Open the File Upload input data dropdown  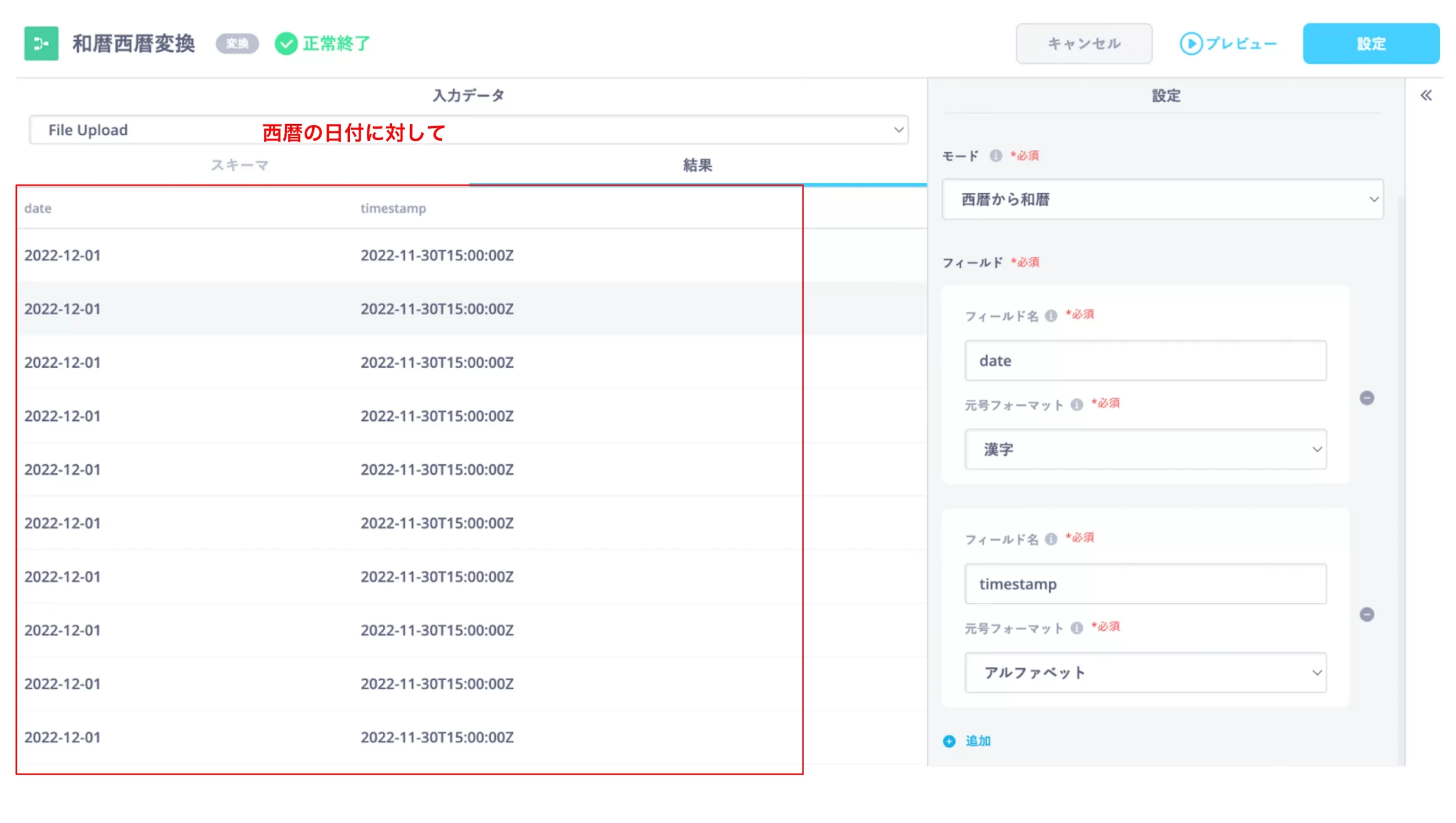(468, 130)
